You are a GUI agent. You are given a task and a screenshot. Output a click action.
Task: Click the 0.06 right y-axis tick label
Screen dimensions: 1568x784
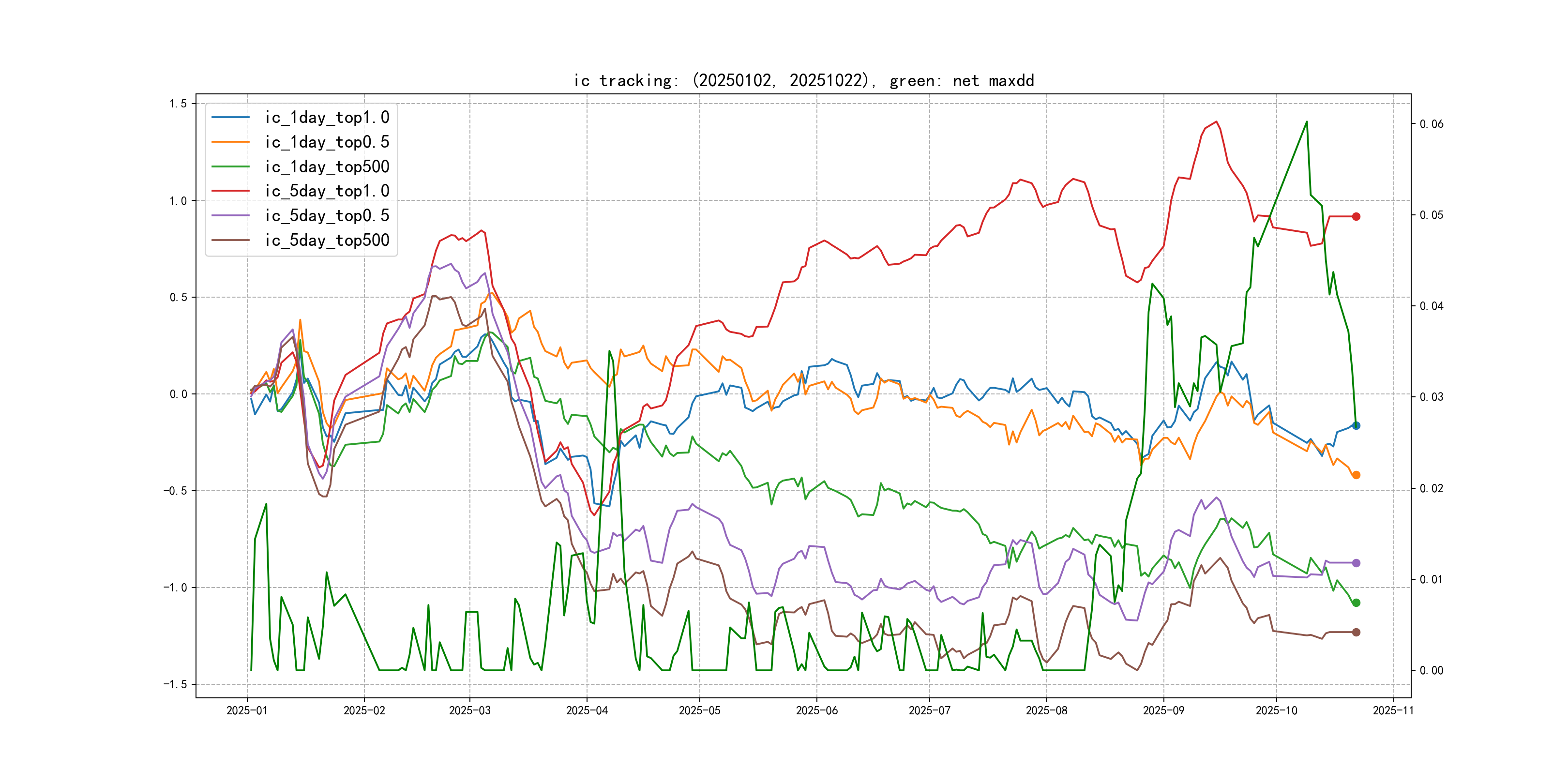tap(1431, 124)
